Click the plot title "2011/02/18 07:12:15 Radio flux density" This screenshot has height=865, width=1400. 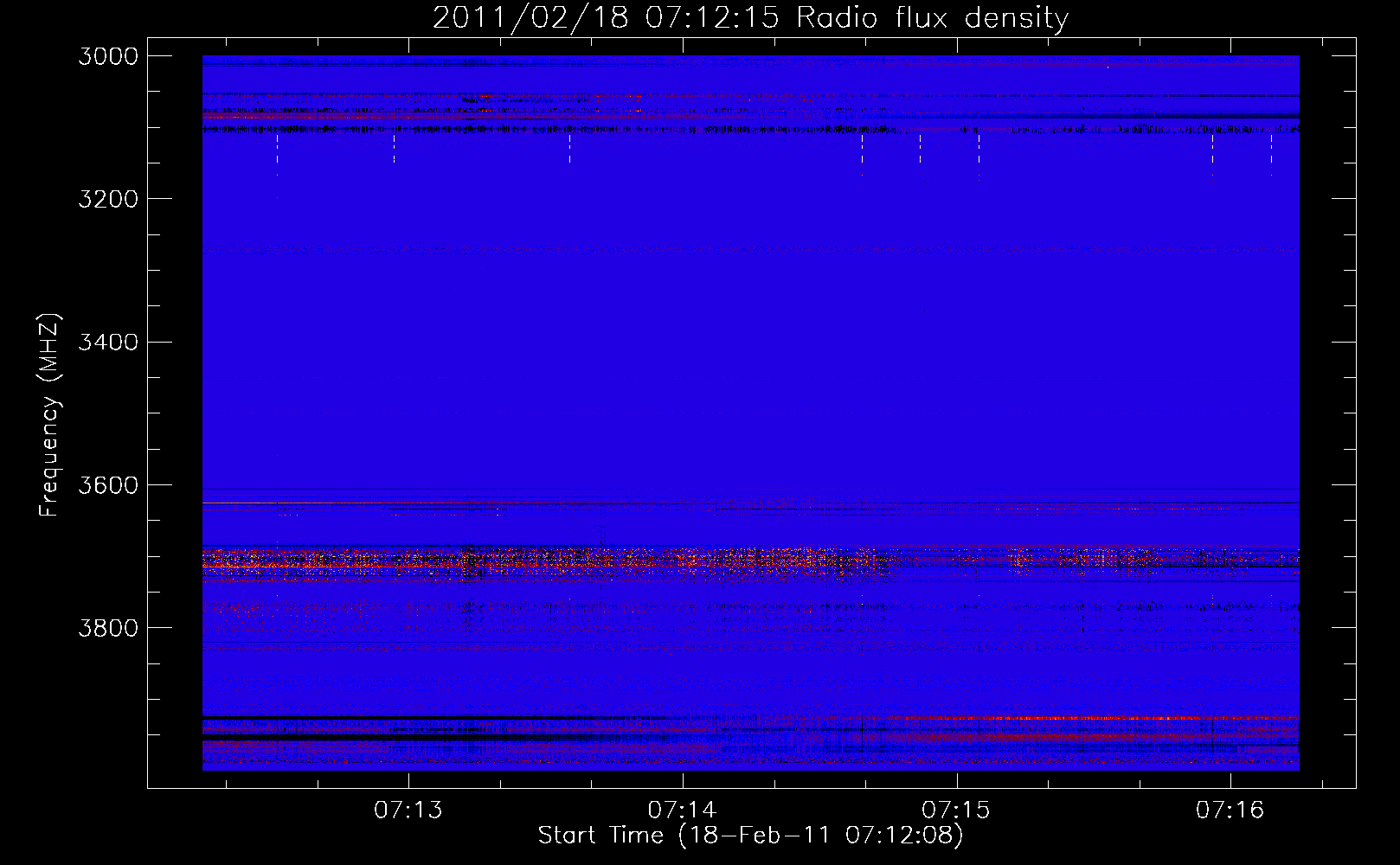point(750,18)
